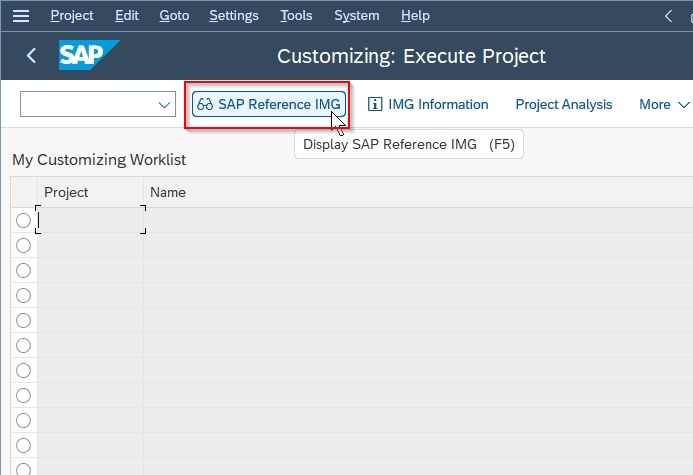Select the first row radio button
This screenshot has height=475, width=693.
tap(23, 220)
